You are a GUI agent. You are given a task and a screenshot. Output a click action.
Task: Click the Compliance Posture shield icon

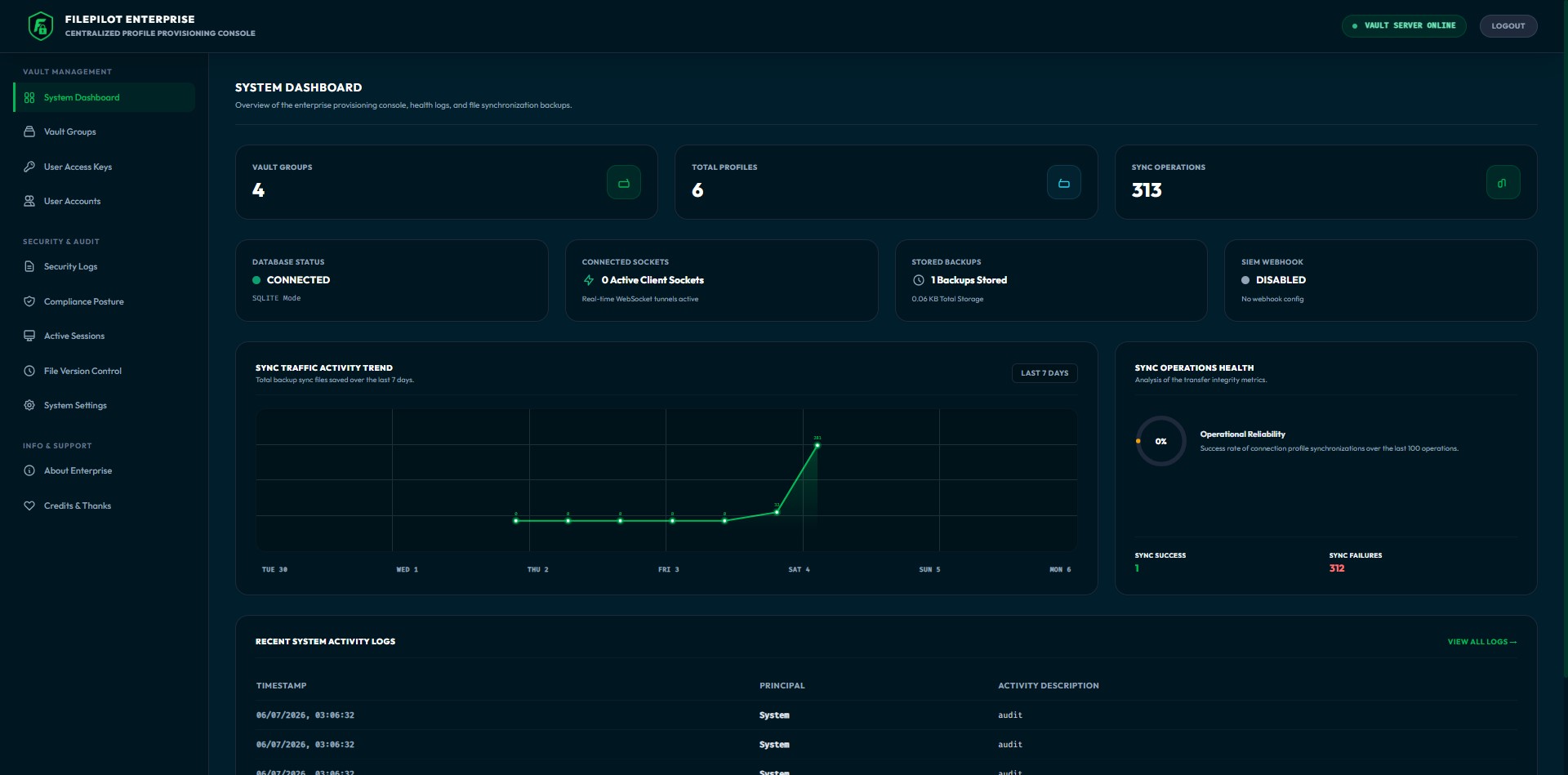pyautogui.click(x=29, y=301)
